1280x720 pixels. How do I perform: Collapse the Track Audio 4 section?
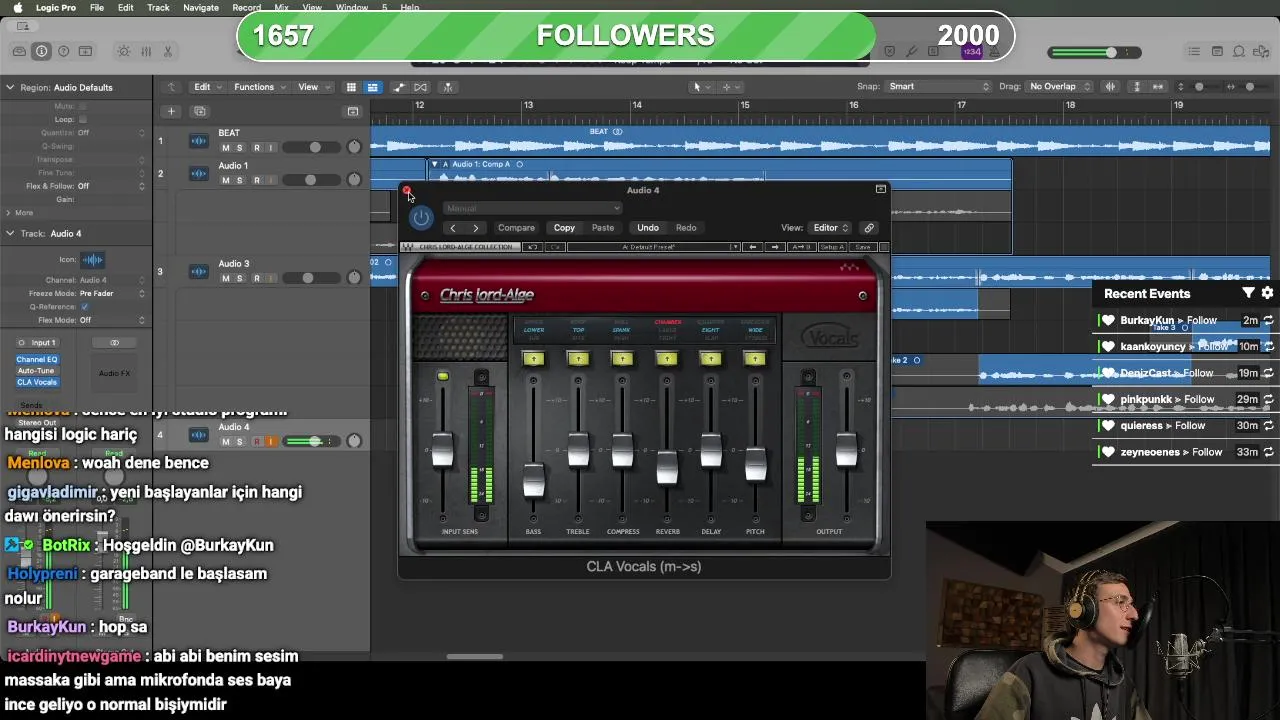pyautogui.click(x=10, y=233)
